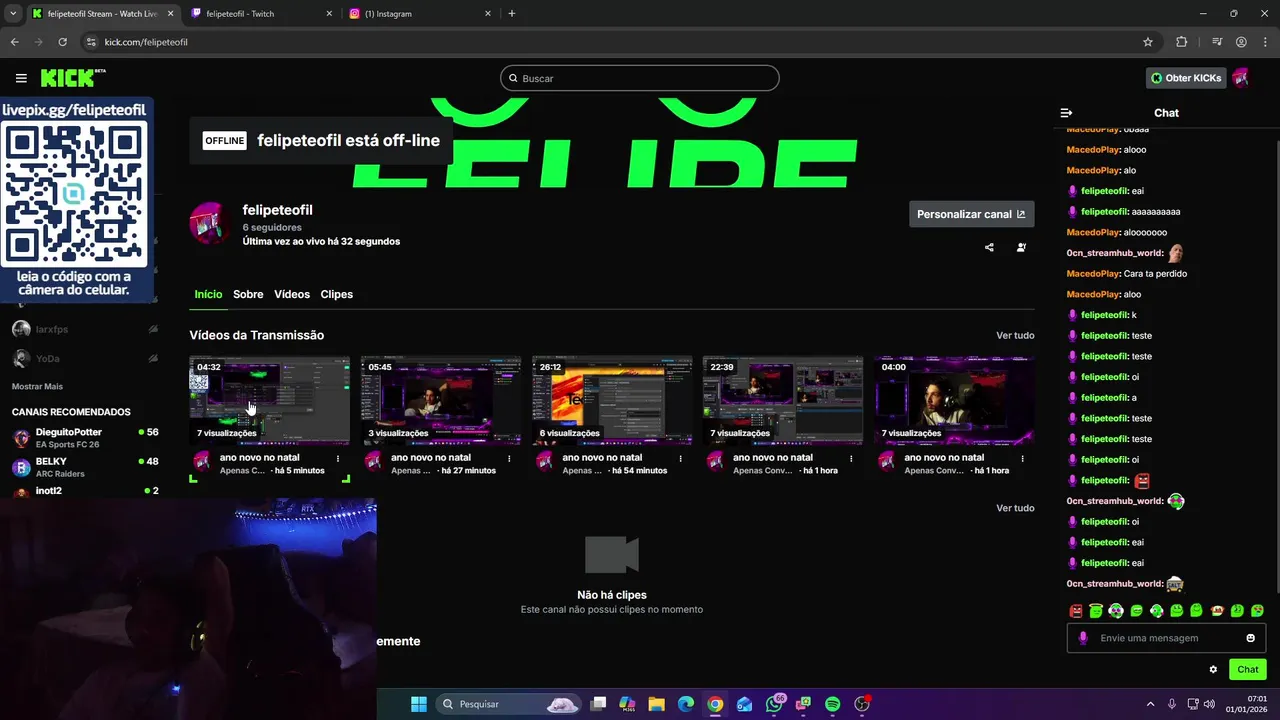Open the 04:32 video thumbnail

(x=270, y=400)
